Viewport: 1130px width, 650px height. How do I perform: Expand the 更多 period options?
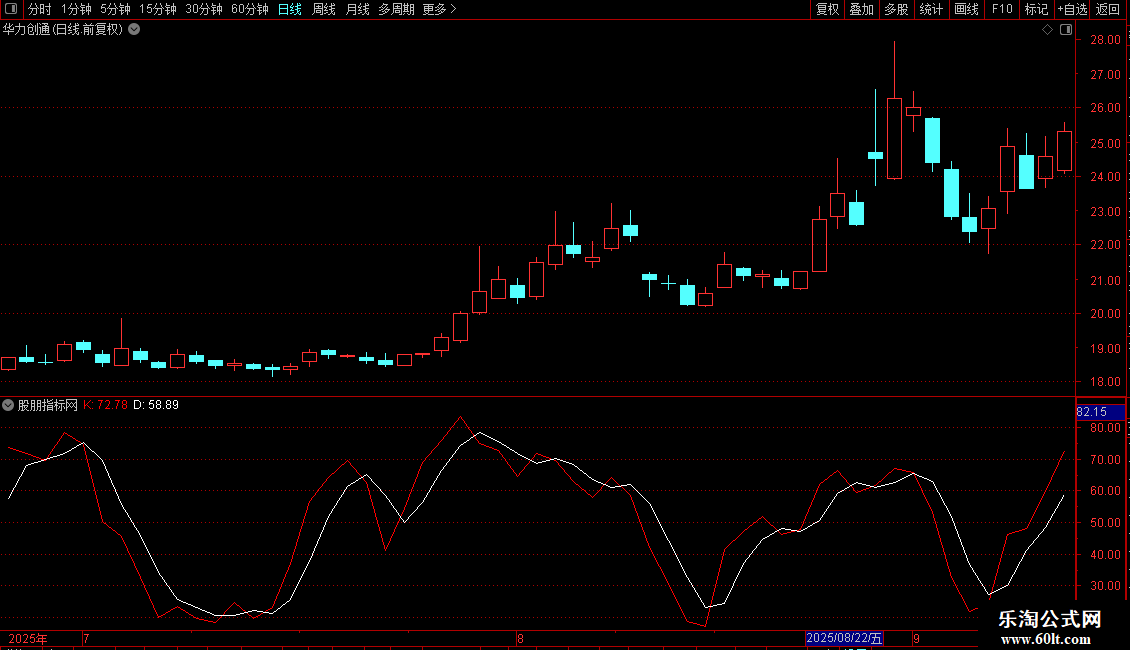(x=440, y=9)
